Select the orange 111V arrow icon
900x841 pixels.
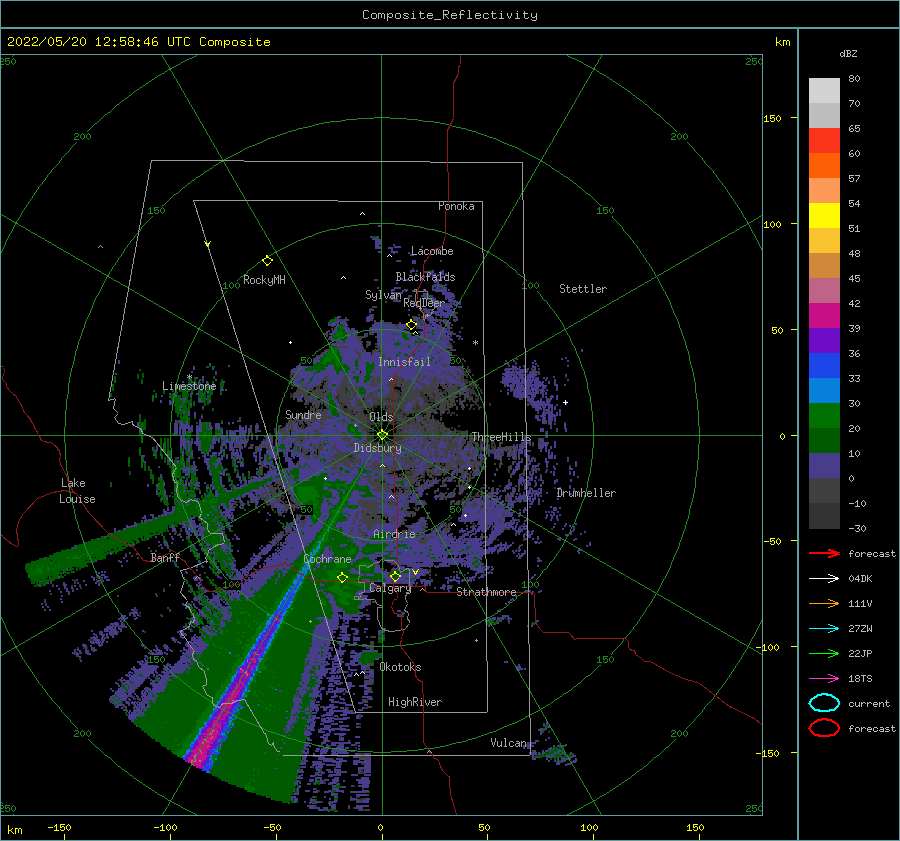(824, 603)
